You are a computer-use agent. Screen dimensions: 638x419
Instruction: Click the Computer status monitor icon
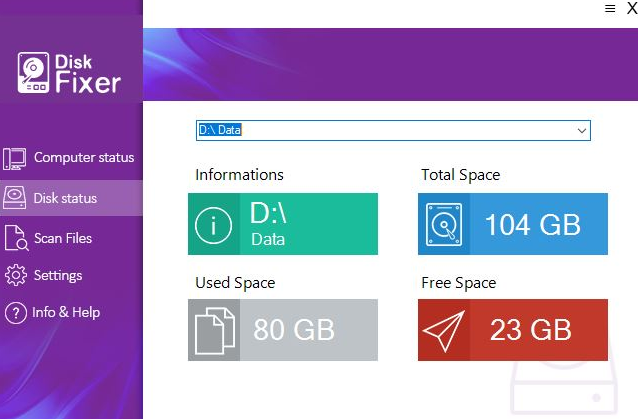(15, 159)
